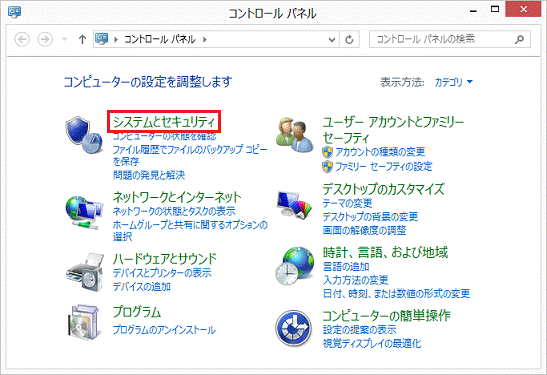
Task: Click the user accounts people icon
Action: pyautogui.click(x=295, y=135)
